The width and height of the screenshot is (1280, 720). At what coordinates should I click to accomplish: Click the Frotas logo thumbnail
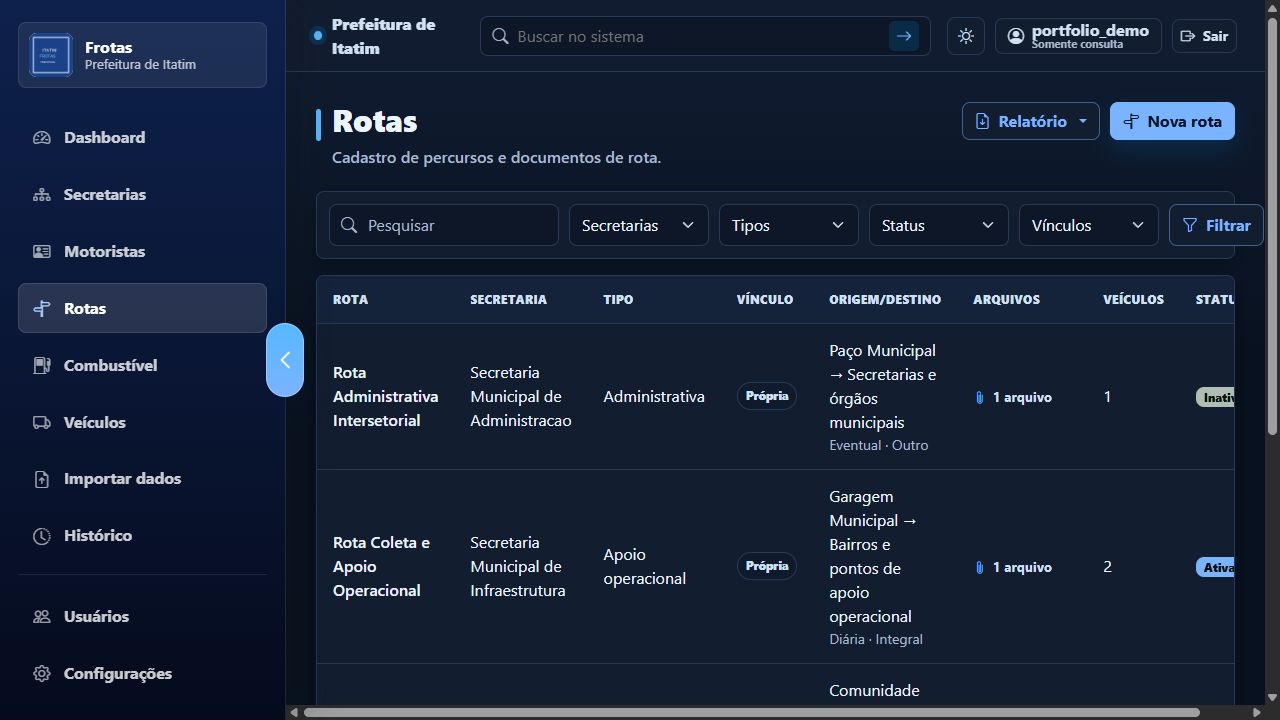[x=50, y=55]
